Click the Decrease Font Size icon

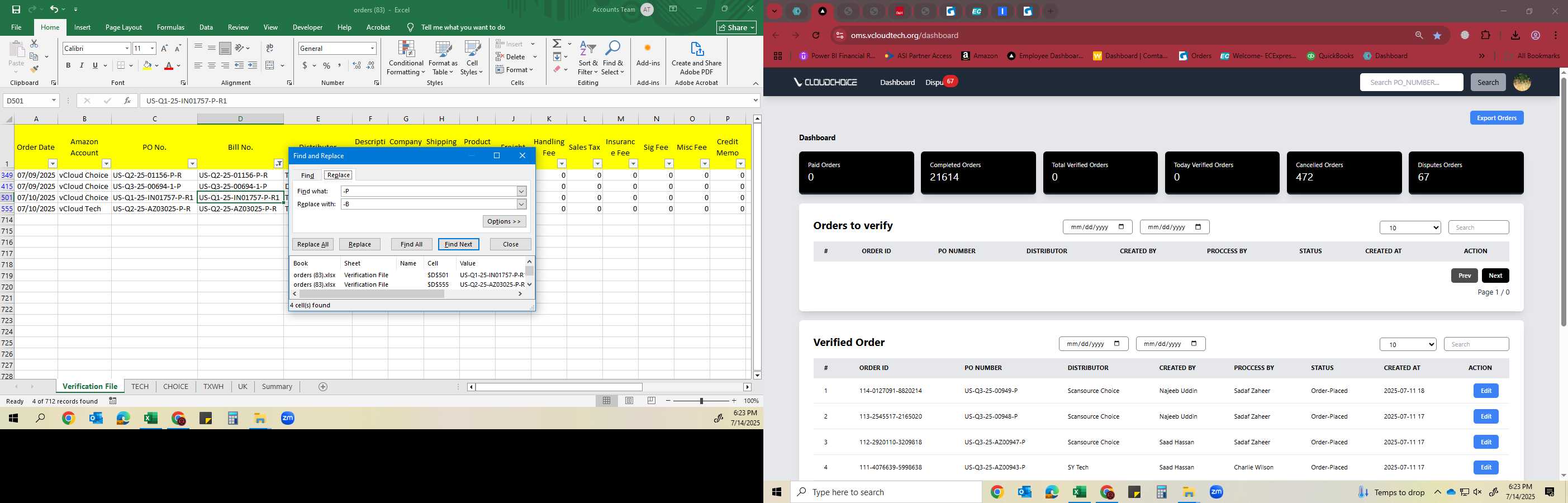[x=178, y=48]
